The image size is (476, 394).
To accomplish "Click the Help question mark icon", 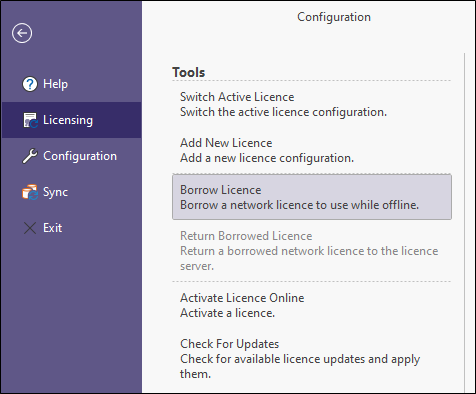I will click(x=30, y=84).
